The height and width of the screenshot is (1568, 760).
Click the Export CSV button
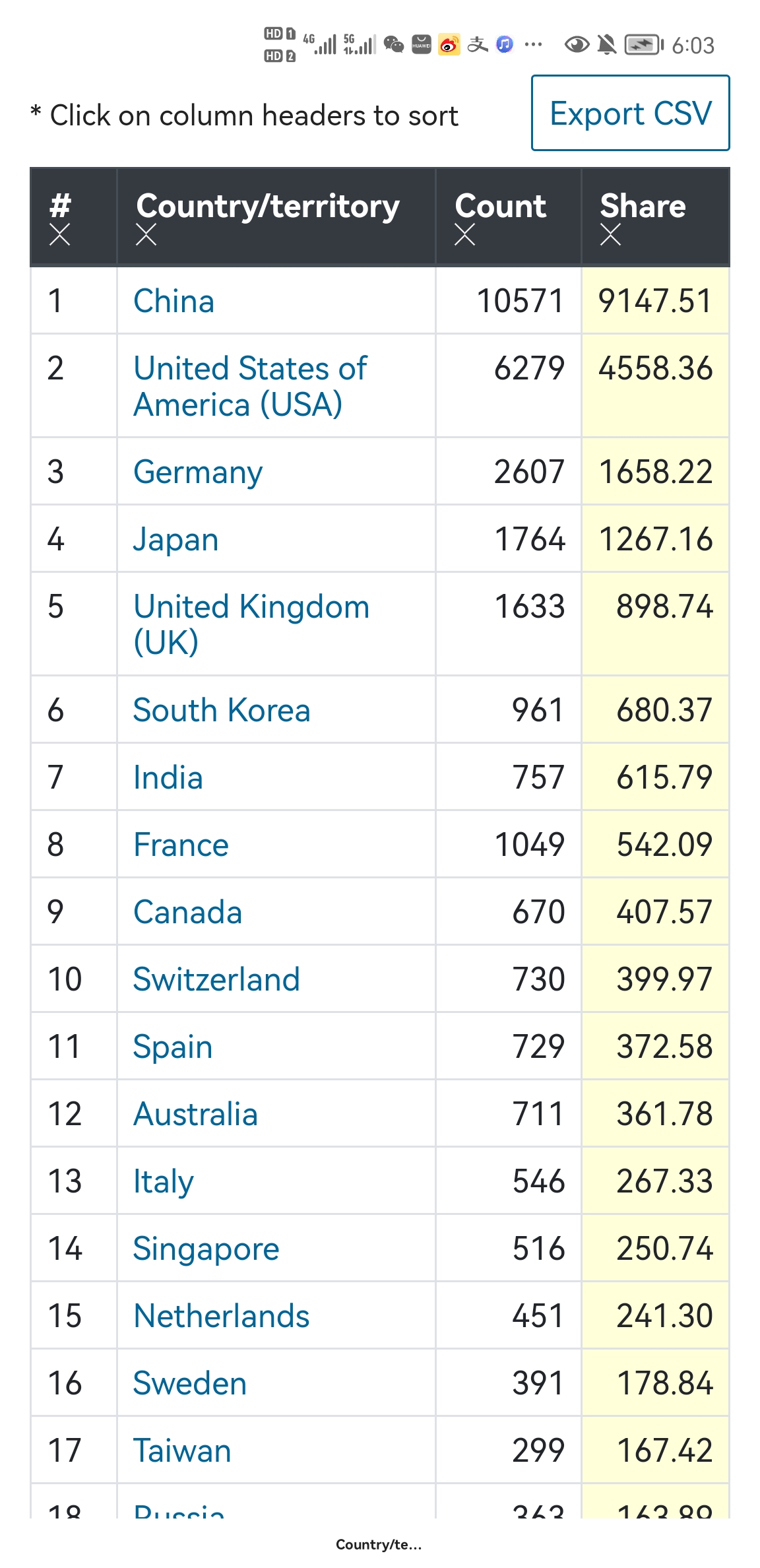point(630,114)
